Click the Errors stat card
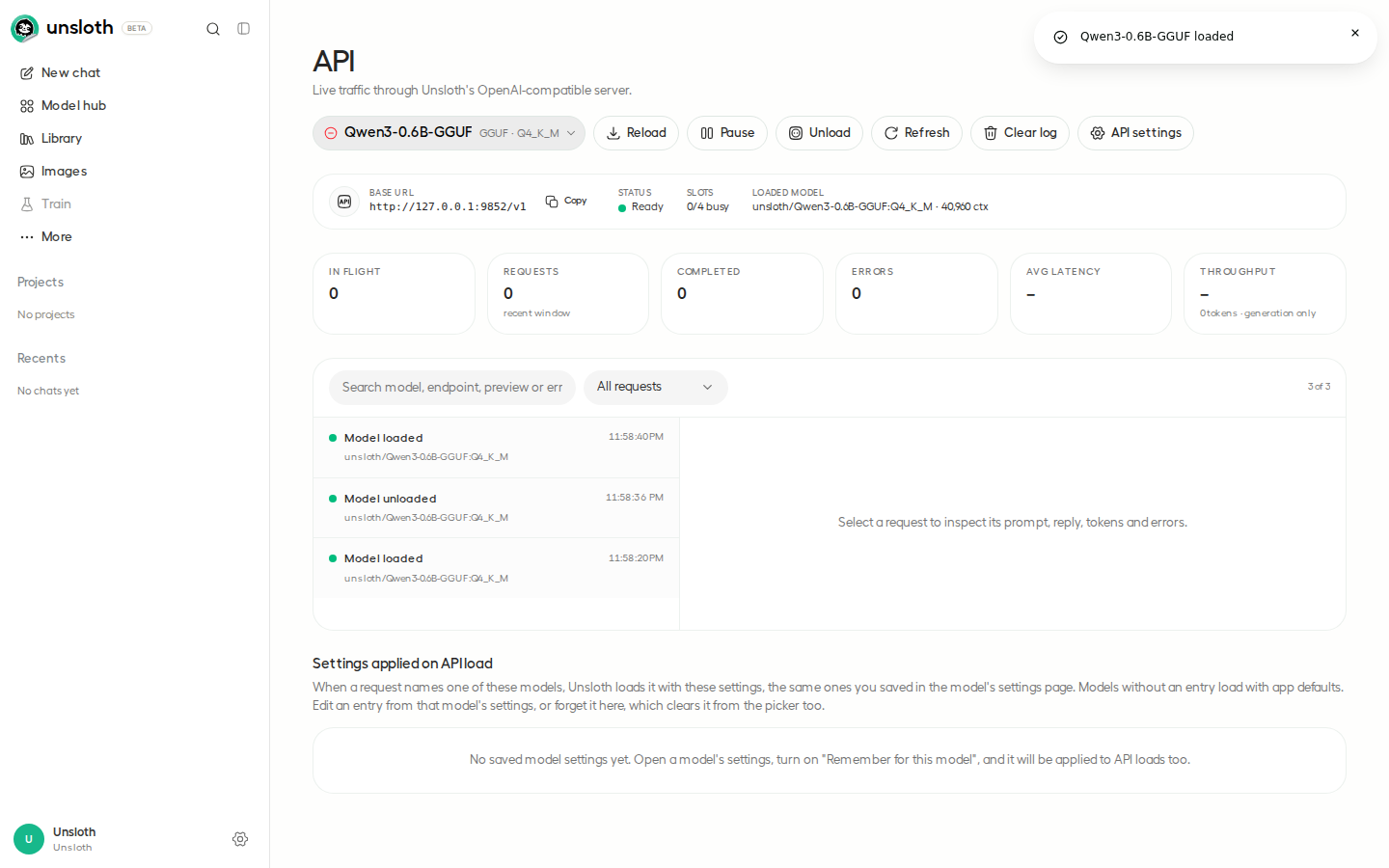This screenshot has width=1389, height=868. [x=916, y=294]
